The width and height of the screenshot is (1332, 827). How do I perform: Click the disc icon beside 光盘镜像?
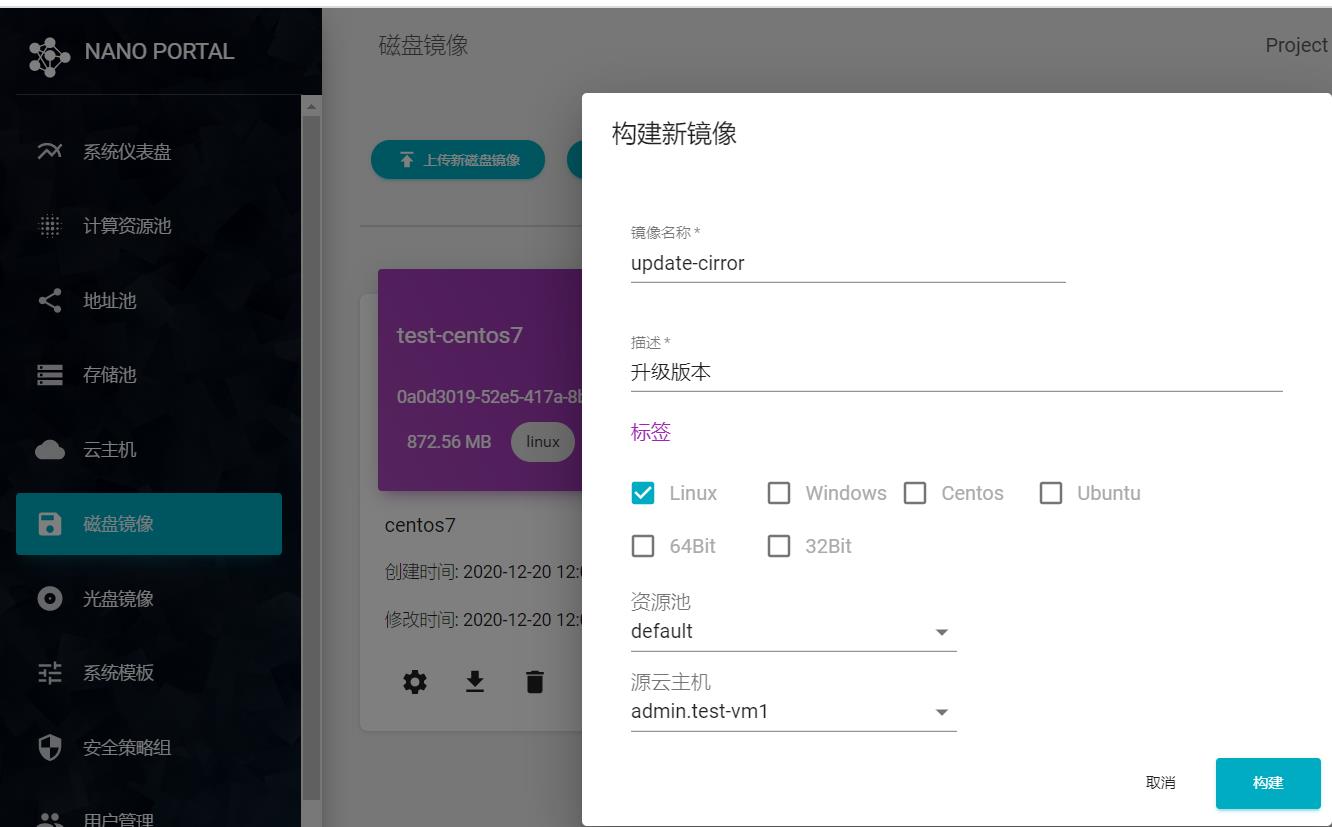pyautogui.click(x=49, y=599)
